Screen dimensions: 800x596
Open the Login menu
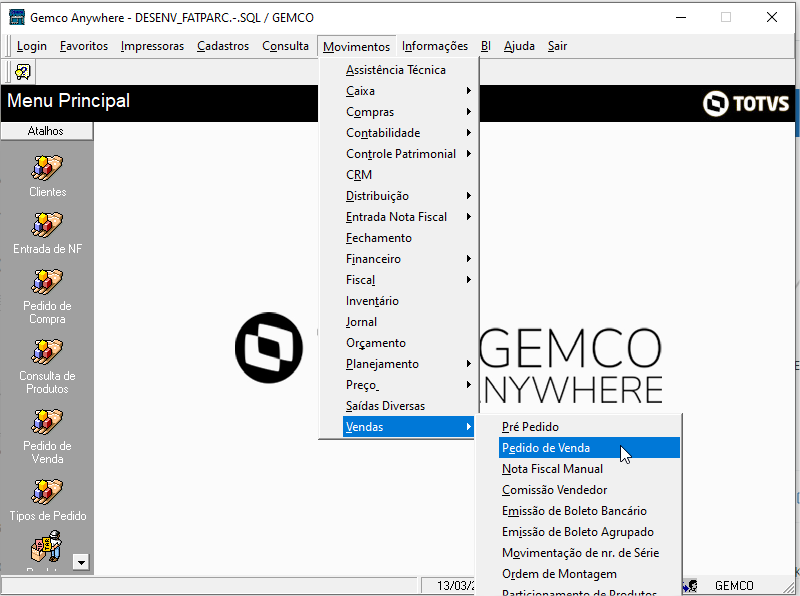pos(32,46)
